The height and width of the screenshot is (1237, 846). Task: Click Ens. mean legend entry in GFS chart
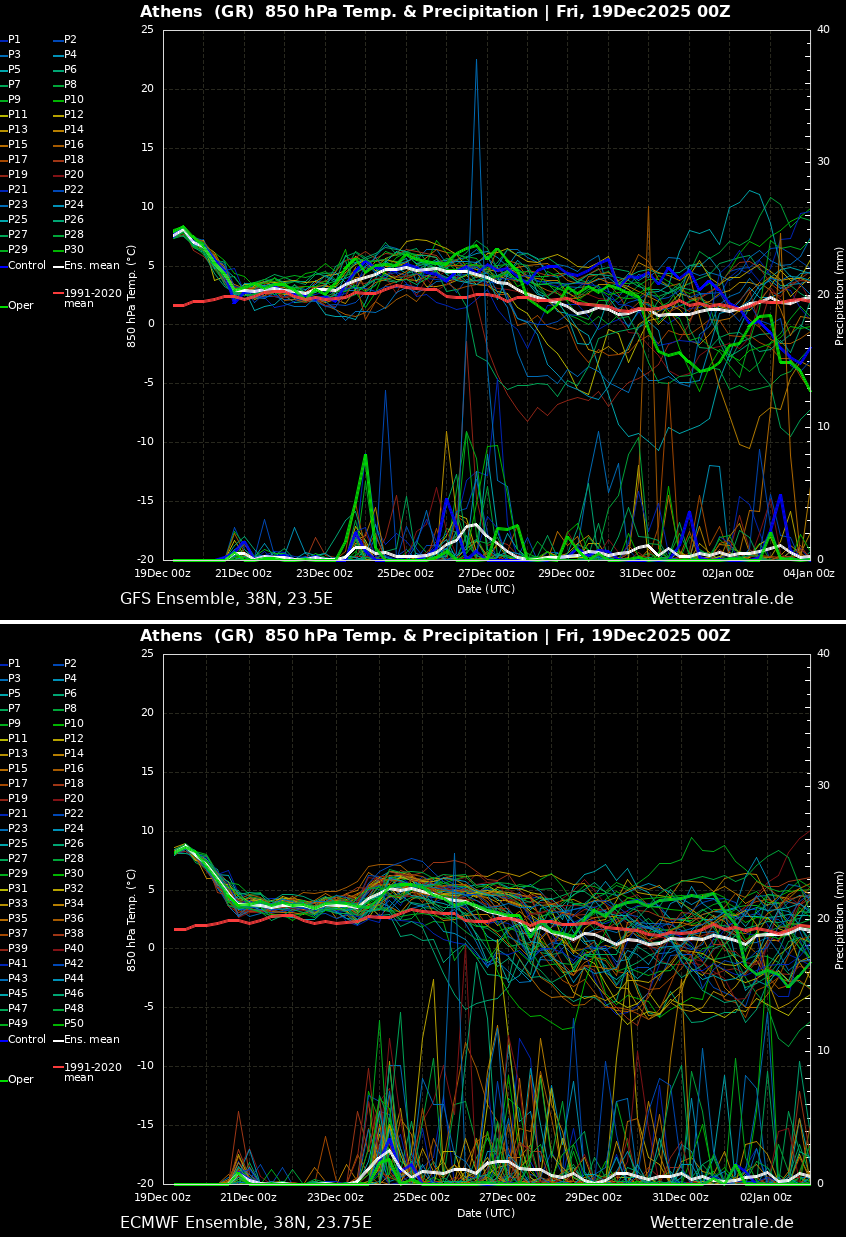coord(91,266)
